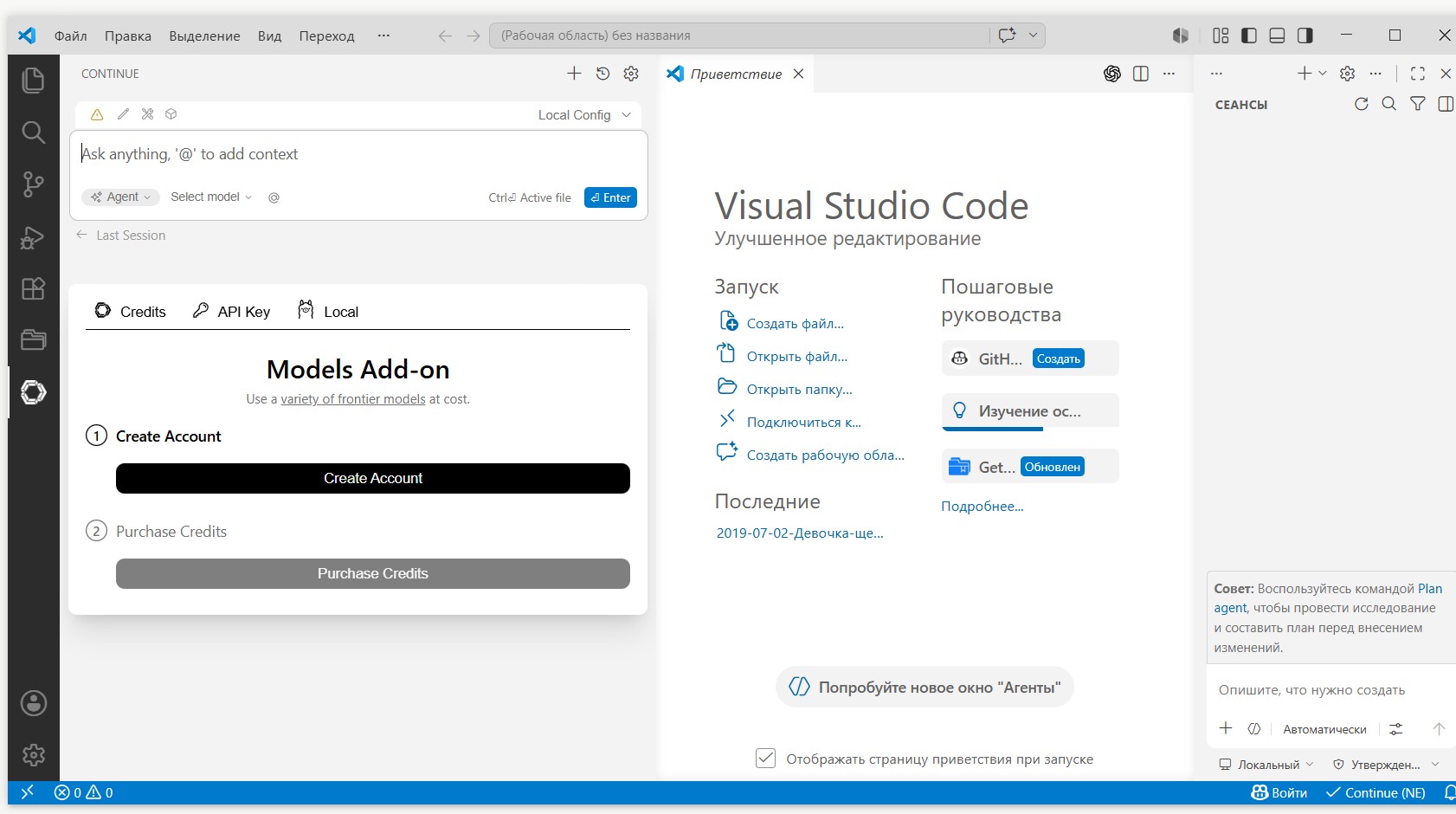
Task: Click Открыть папку... link
Action: pos(799,389)
